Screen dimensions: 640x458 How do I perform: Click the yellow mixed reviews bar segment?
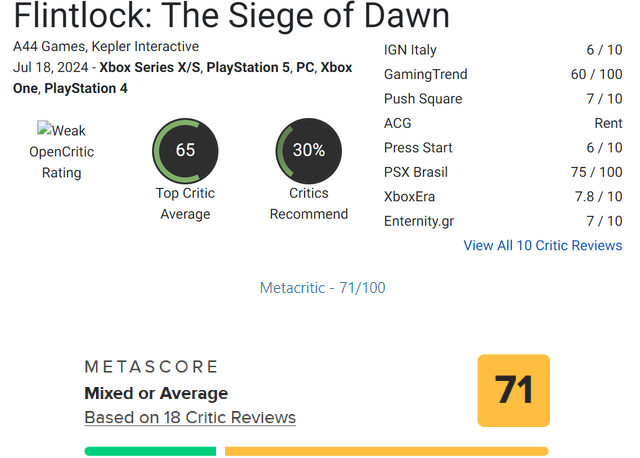click(387, 451)
